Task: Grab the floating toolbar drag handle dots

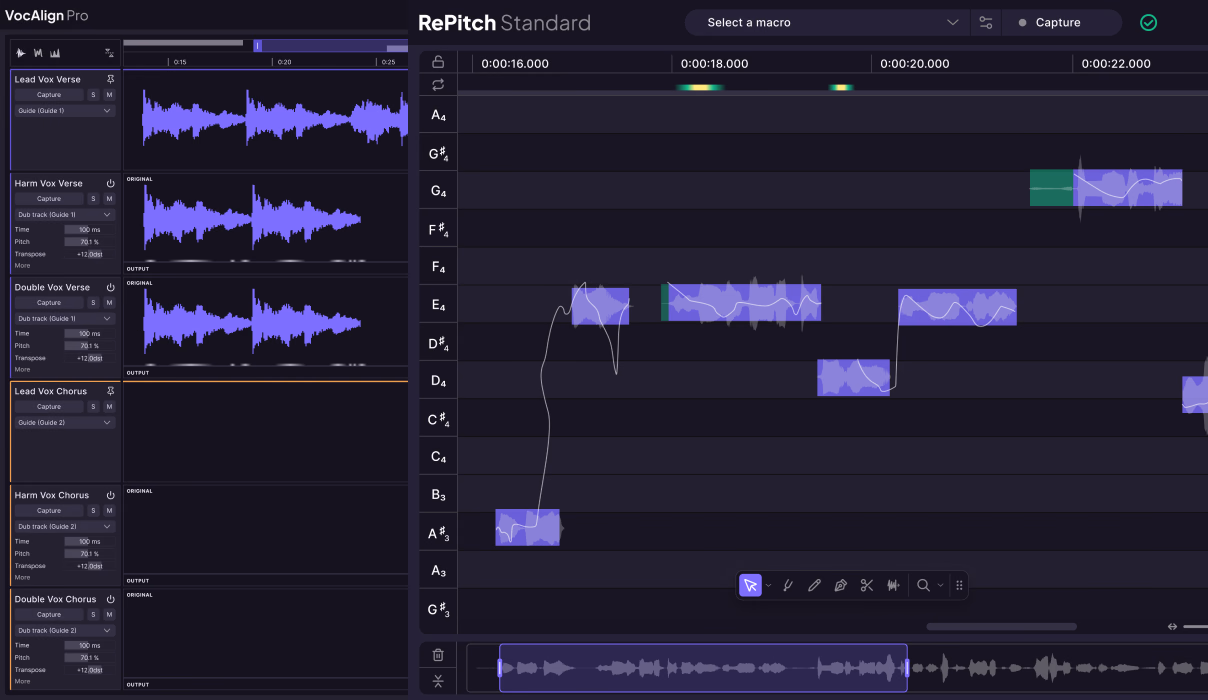Action: point(959,586)
